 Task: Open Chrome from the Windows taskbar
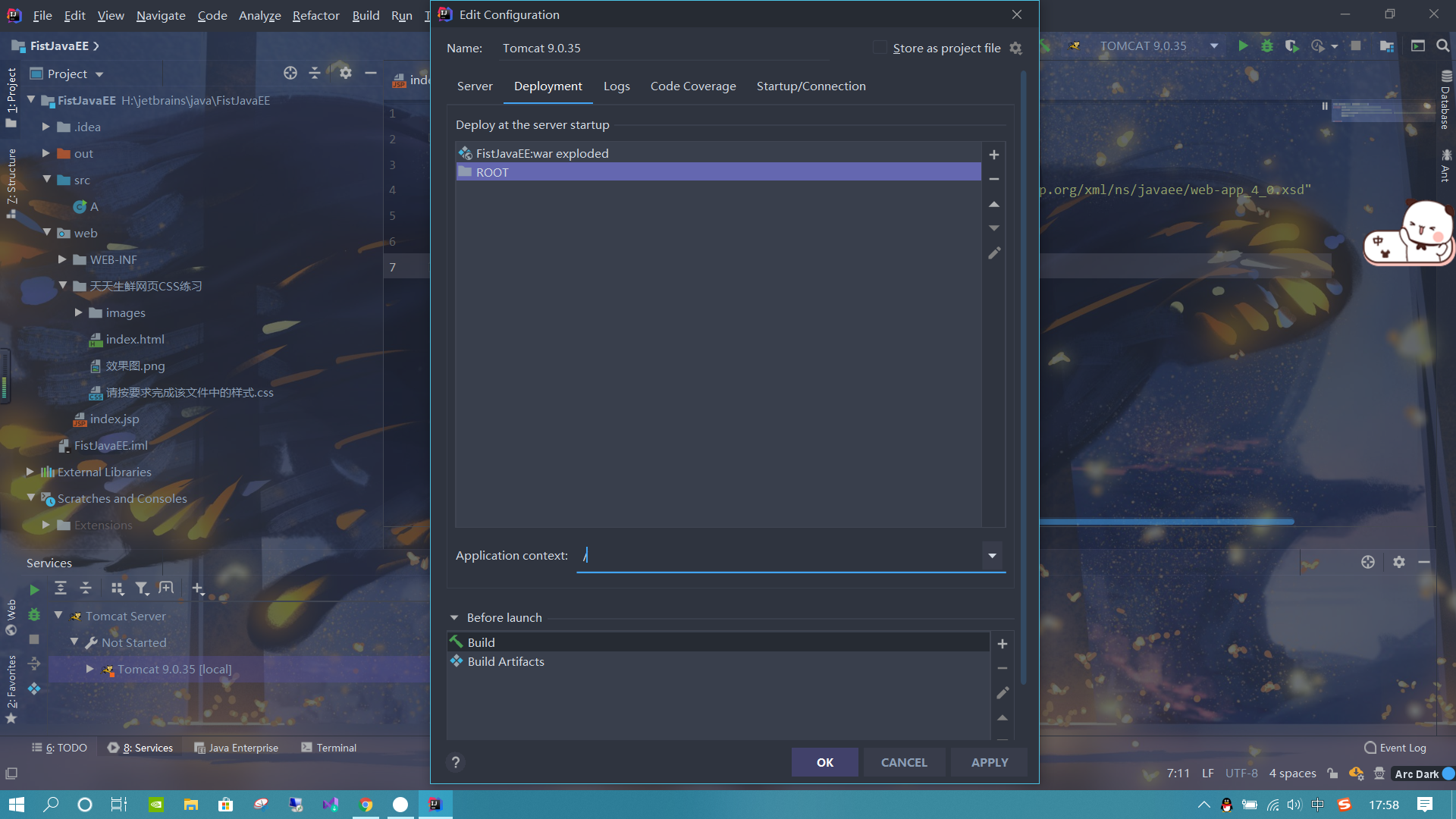[x=366, y=805]
